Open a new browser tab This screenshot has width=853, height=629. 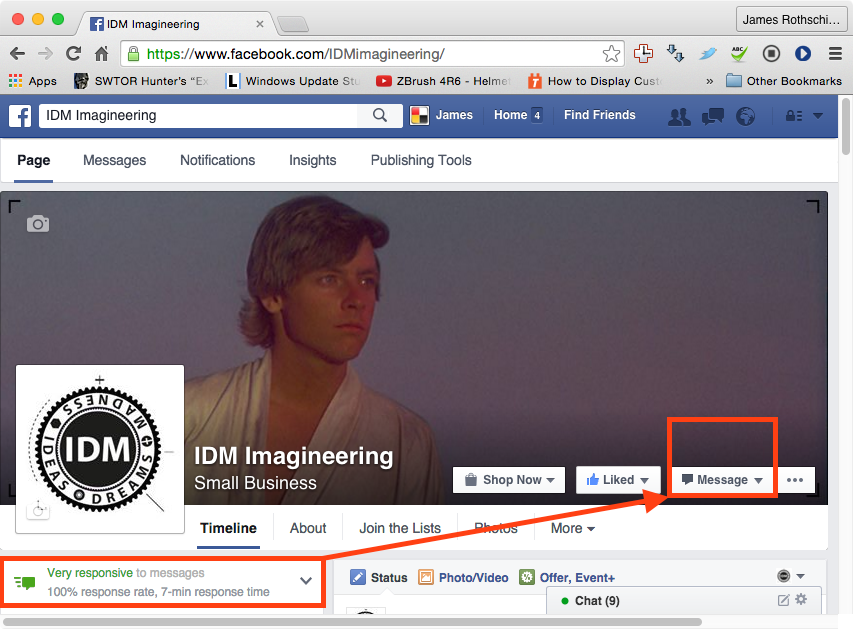(293, 24)
